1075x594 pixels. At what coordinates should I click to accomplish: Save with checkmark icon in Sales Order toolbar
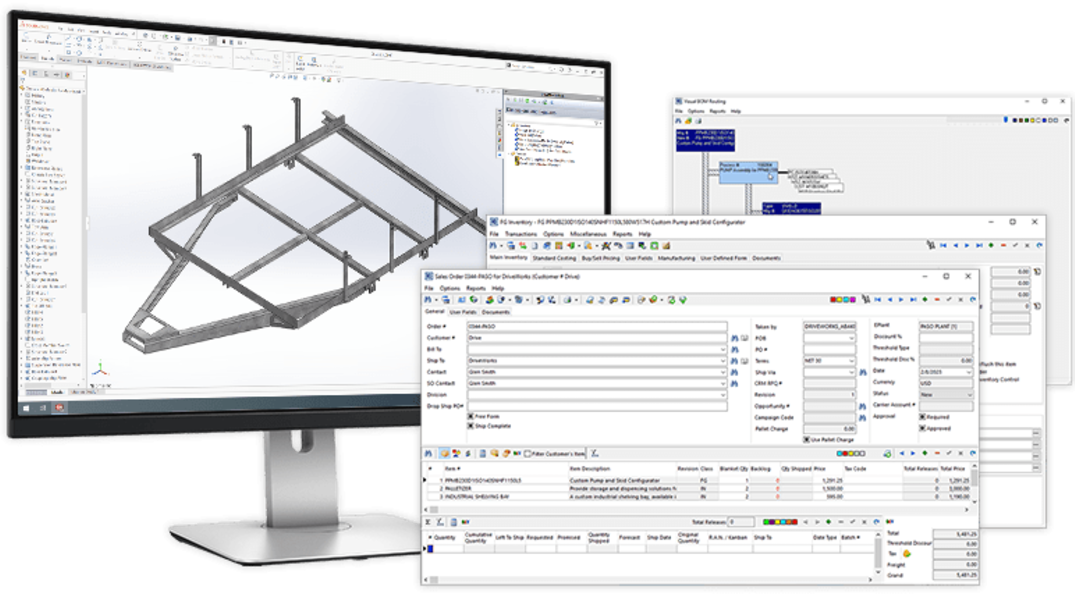tap(949, 300)
